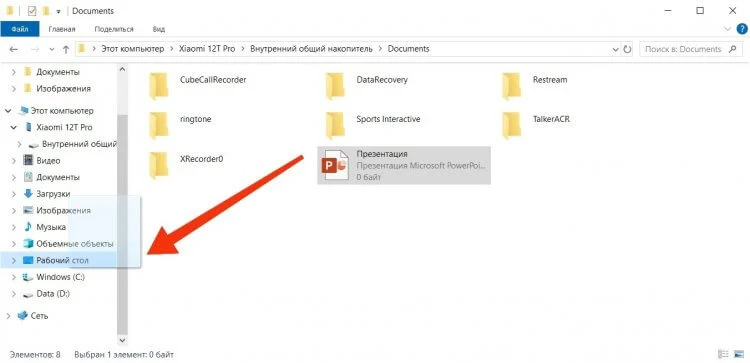Select the PowerPoint Презентация file icon
The image size is (750, 363).
[x=335, y=165]
